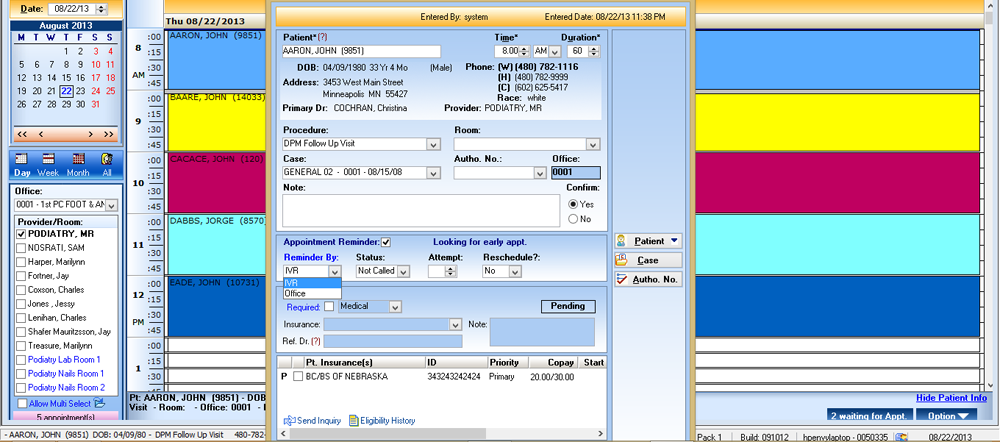Select IVR option in dropdown list
This screenshot has height=442, width=1000.
tap(292, 283)
